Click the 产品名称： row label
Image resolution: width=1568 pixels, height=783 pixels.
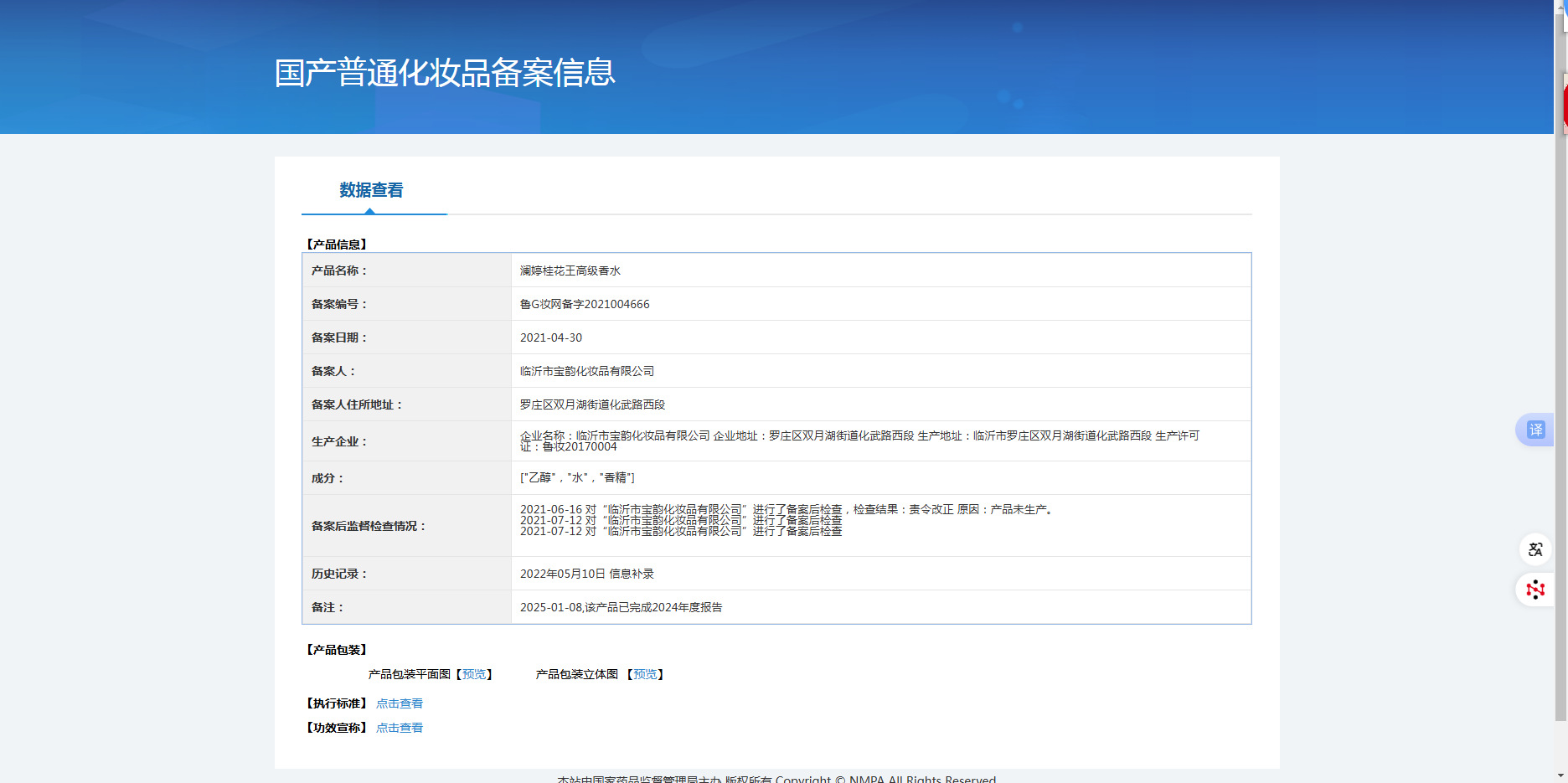point(339,270)
